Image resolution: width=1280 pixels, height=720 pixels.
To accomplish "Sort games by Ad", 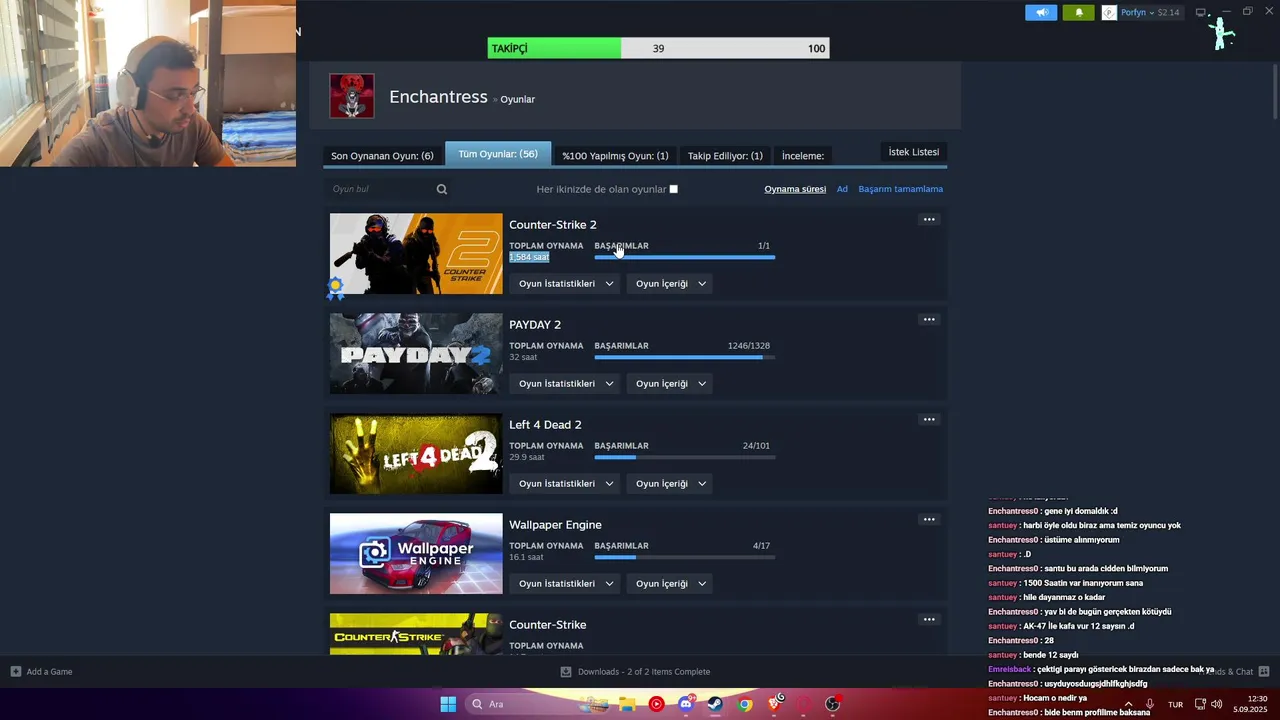I will (x=842, y=189).
